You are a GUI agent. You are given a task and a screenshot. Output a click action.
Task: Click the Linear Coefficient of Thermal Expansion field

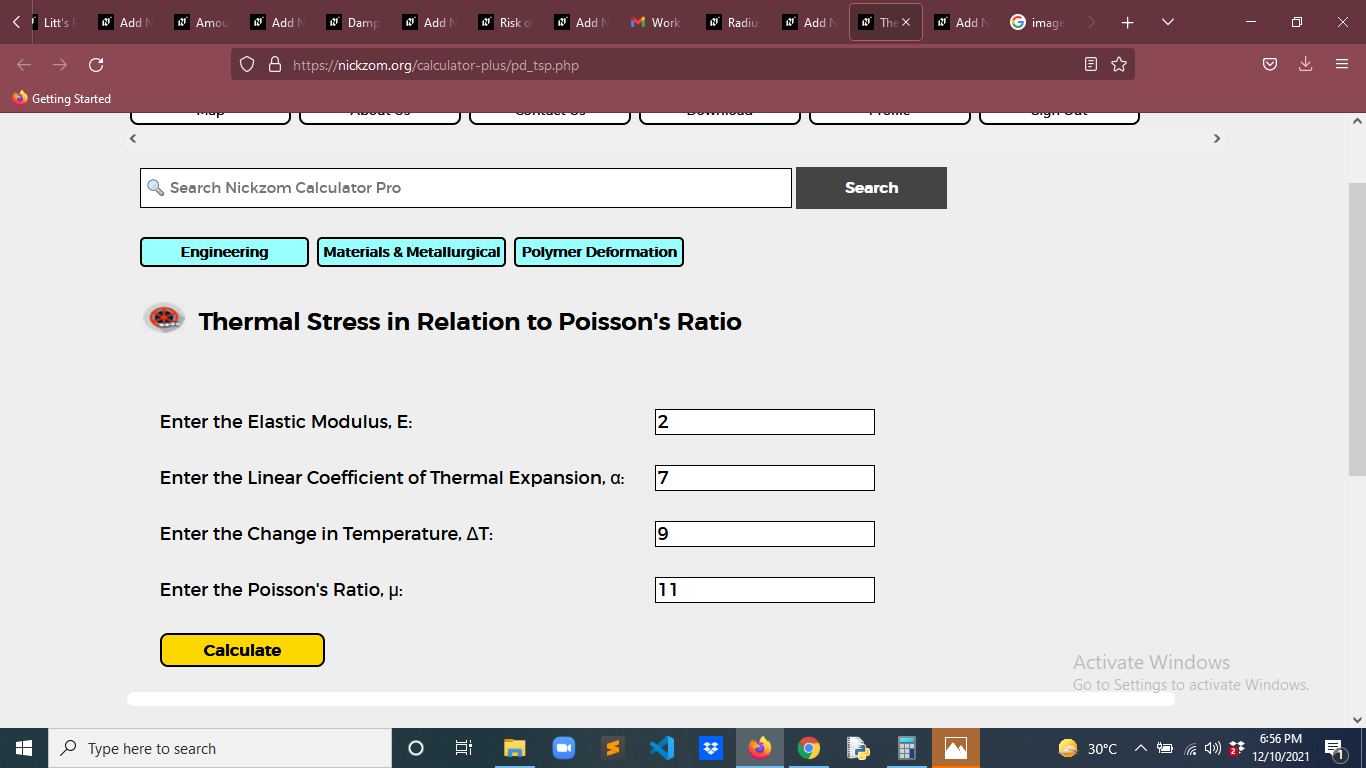click(765, 478)
